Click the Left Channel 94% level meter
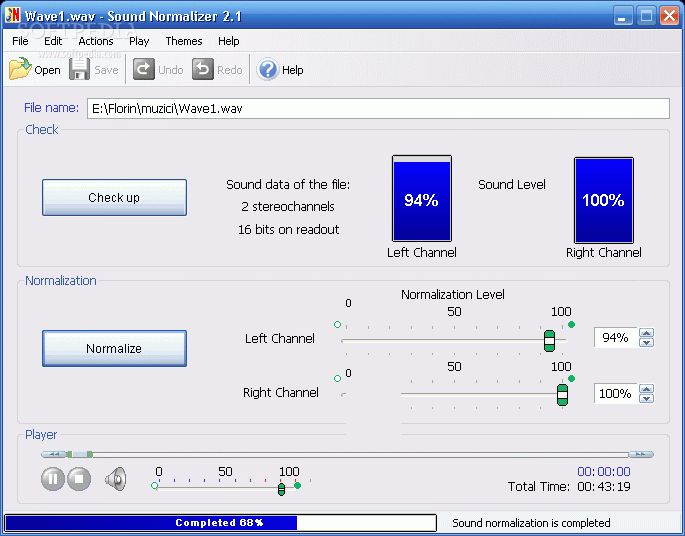 pos(422,198)
